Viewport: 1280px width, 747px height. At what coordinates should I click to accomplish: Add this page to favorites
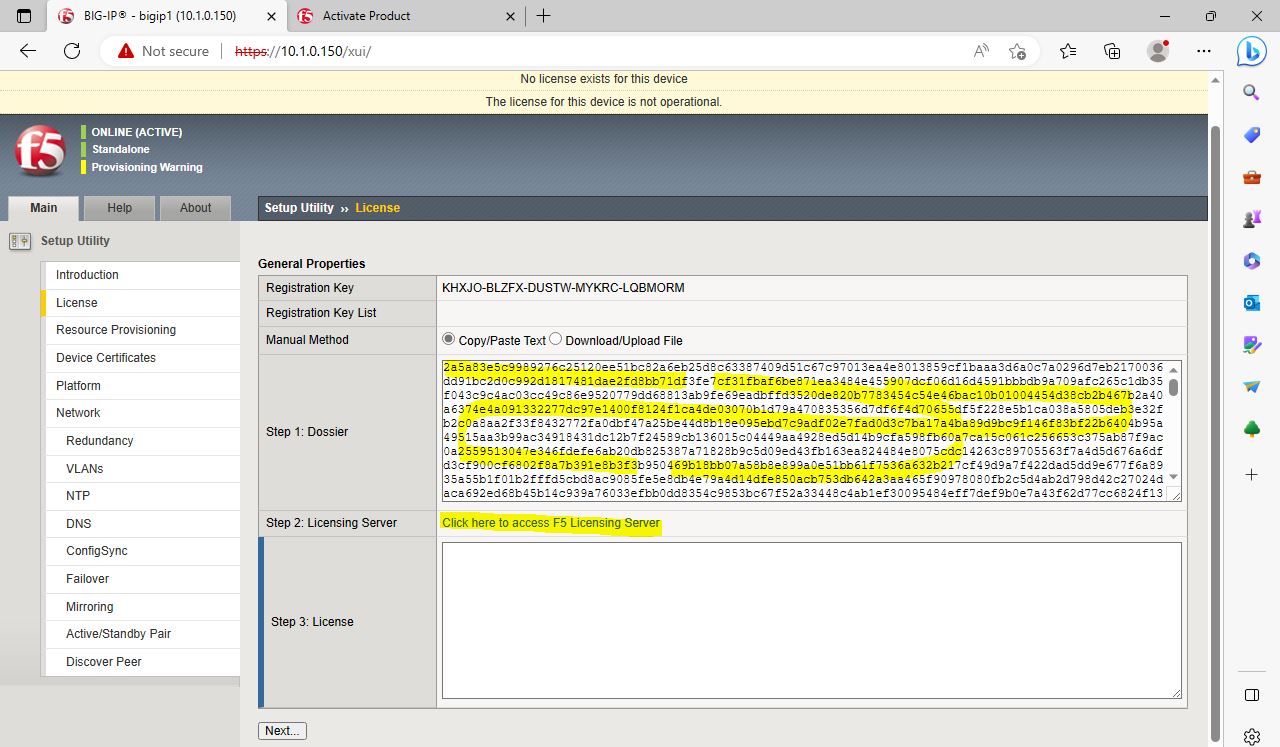click(1017, 51)
